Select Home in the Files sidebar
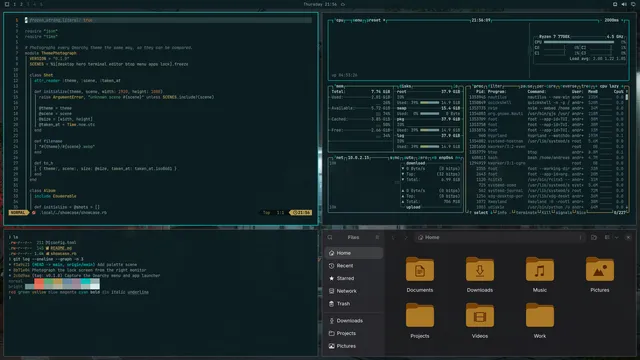This screenshot has height=360, width=640. [x=354, y=253]
